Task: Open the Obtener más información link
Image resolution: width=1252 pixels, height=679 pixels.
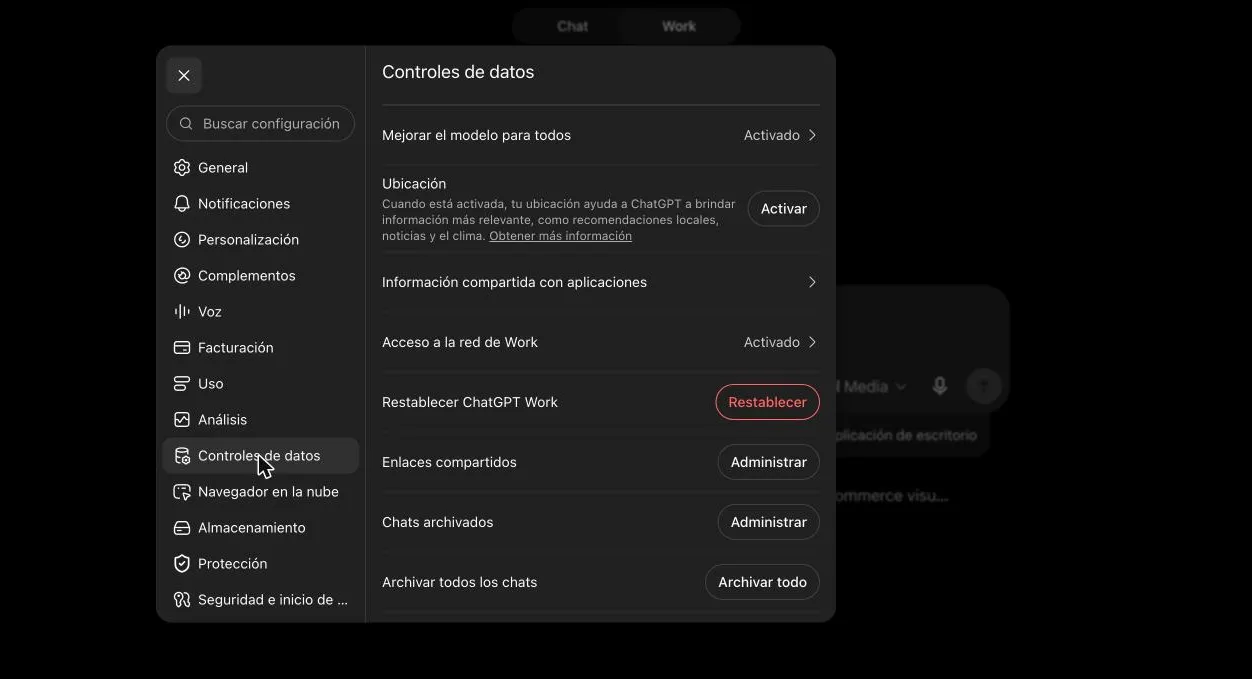Action: [560, 236]
